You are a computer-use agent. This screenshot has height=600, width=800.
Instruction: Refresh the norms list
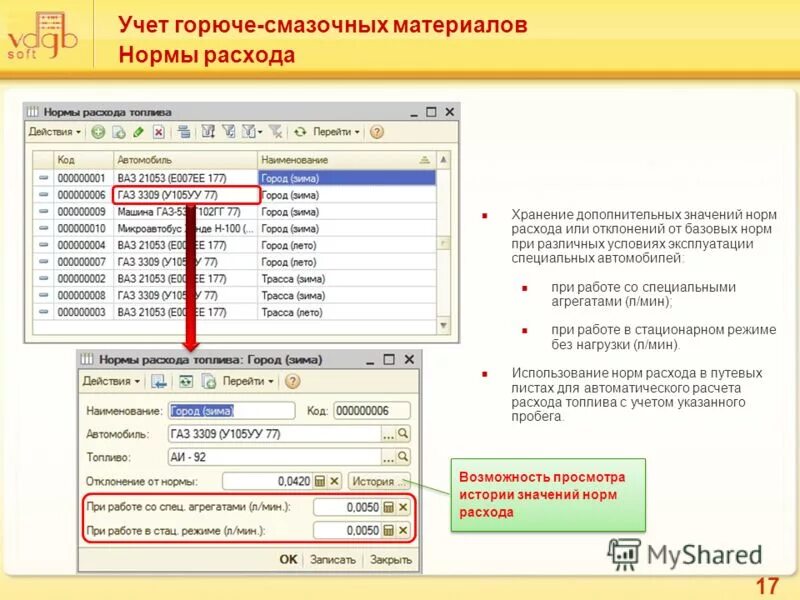(301, 131)
